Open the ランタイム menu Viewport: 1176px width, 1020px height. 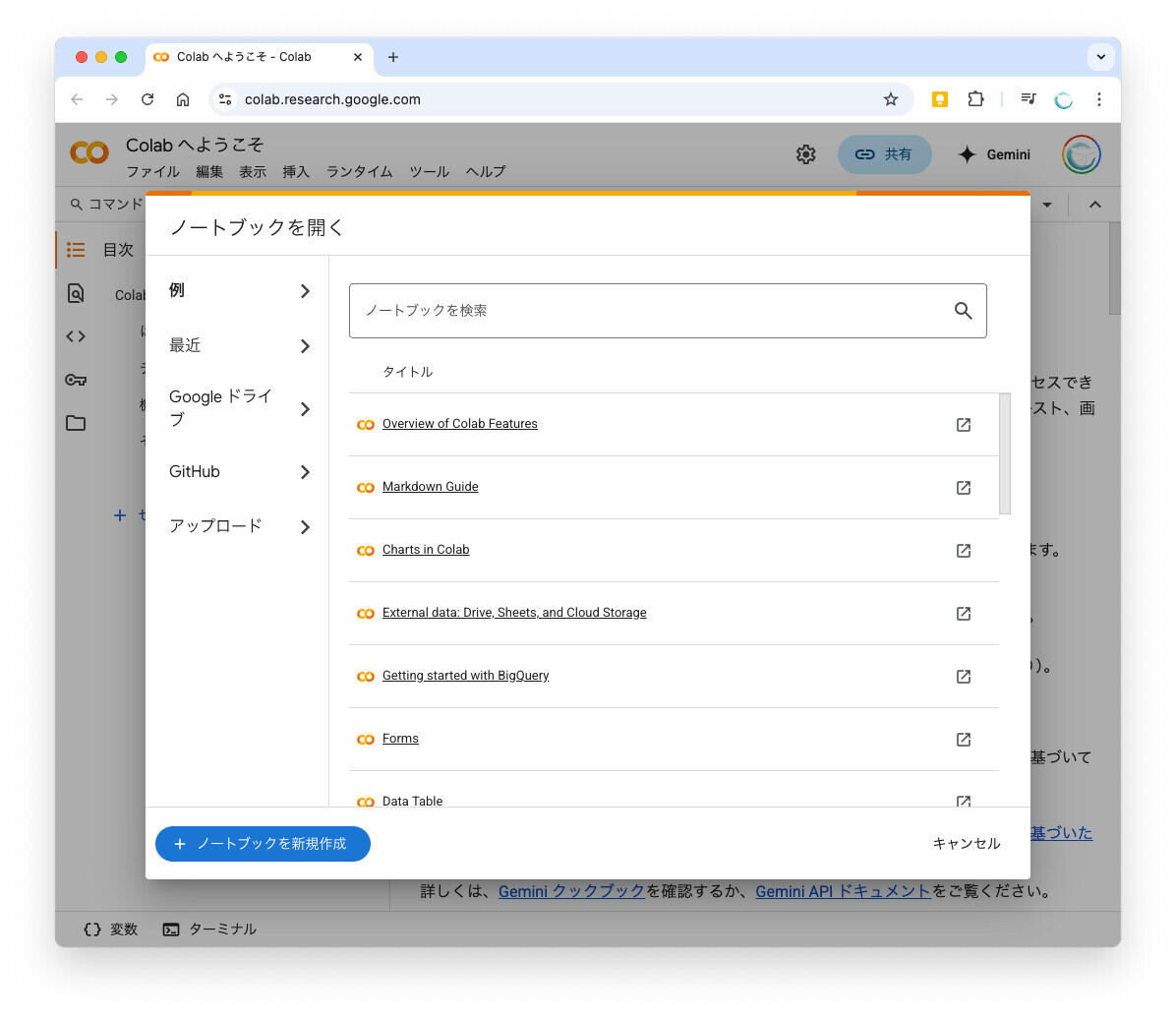click(359, 172)
